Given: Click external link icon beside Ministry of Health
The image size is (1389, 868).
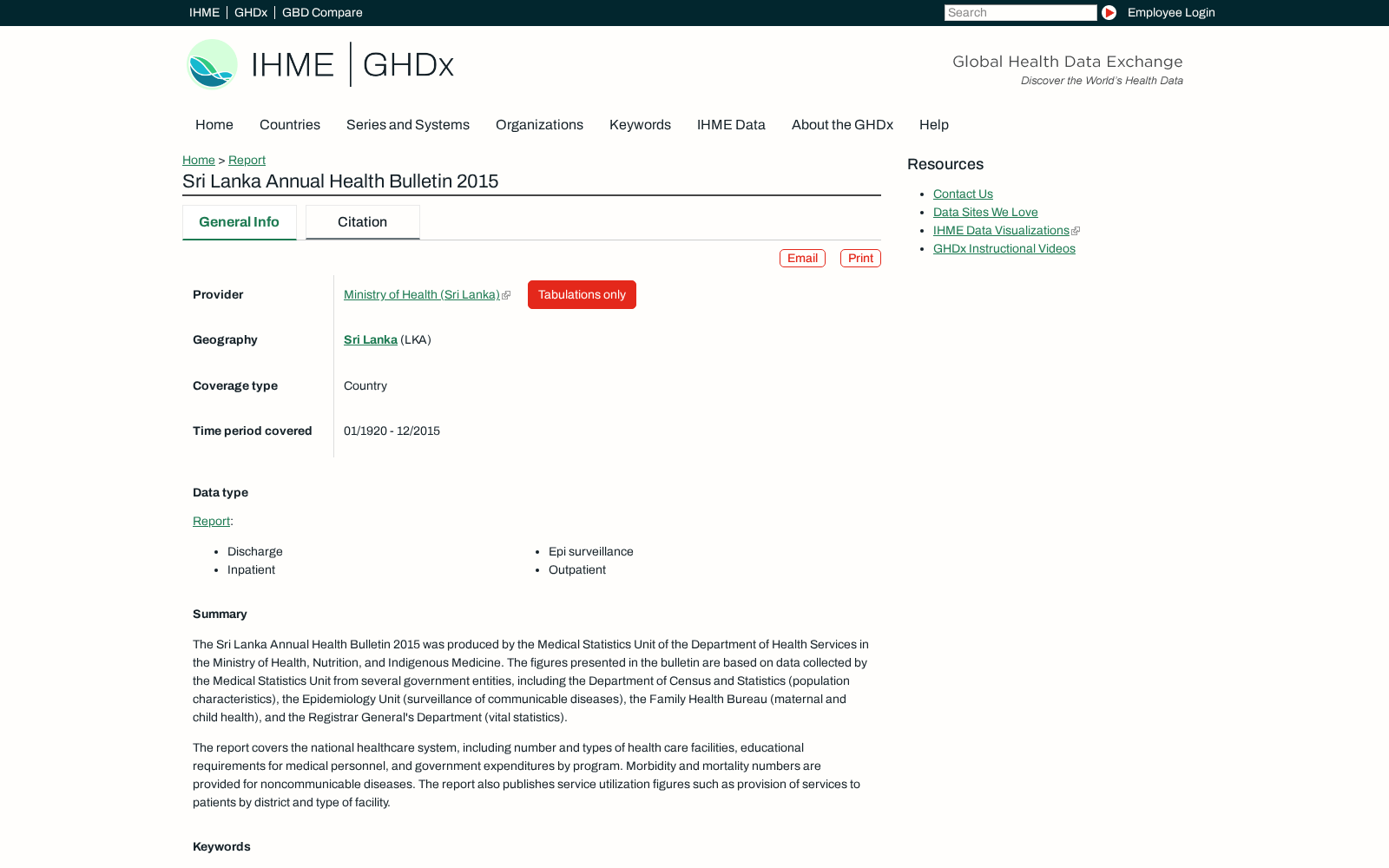Looking at the screenshot, I should click(506, 295).
